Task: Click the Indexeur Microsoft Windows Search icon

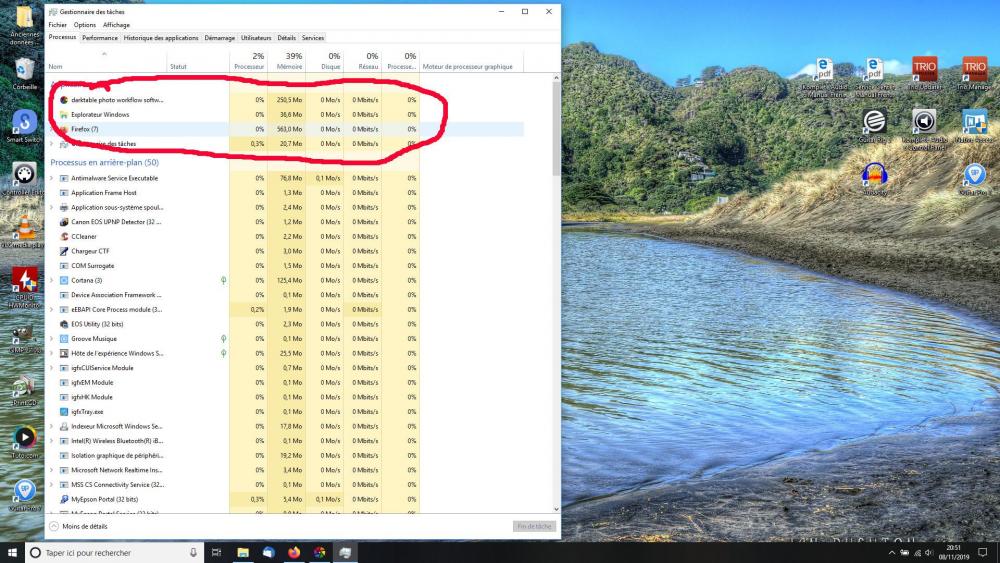Action: (x=64, y=427)
